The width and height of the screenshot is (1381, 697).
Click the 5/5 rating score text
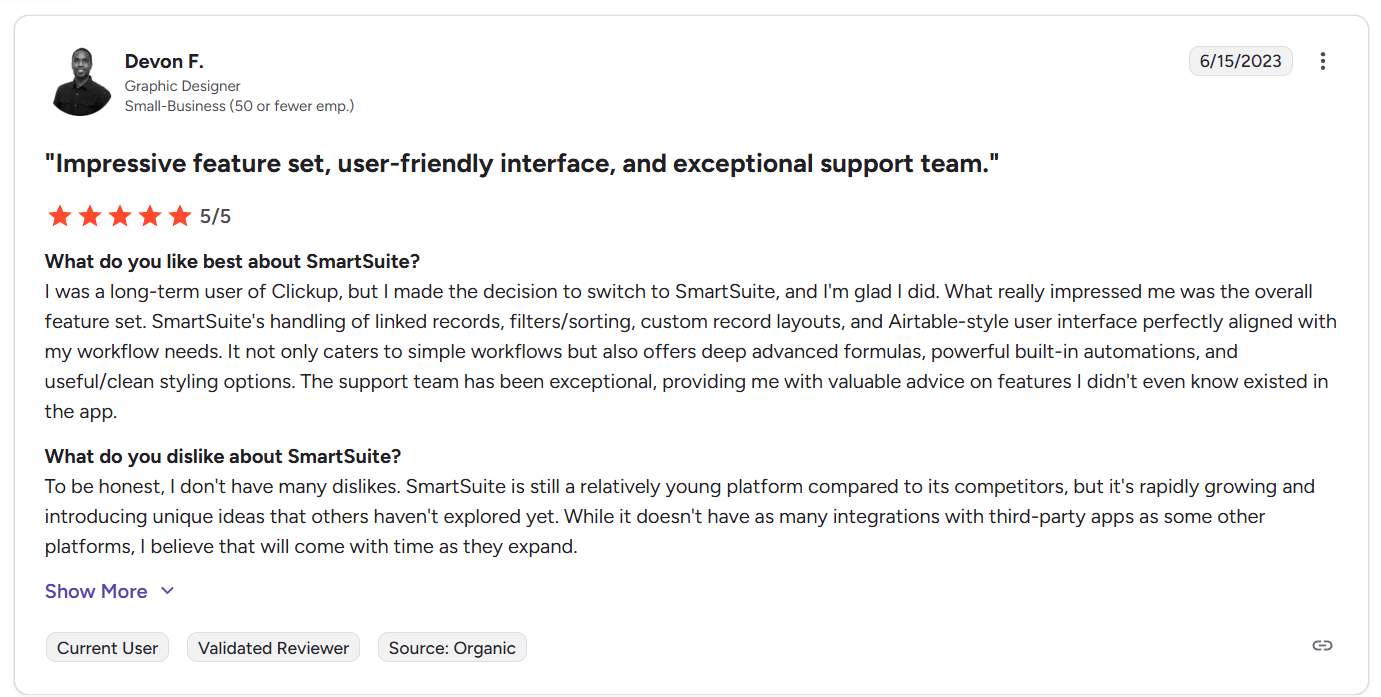pos(215,216)
